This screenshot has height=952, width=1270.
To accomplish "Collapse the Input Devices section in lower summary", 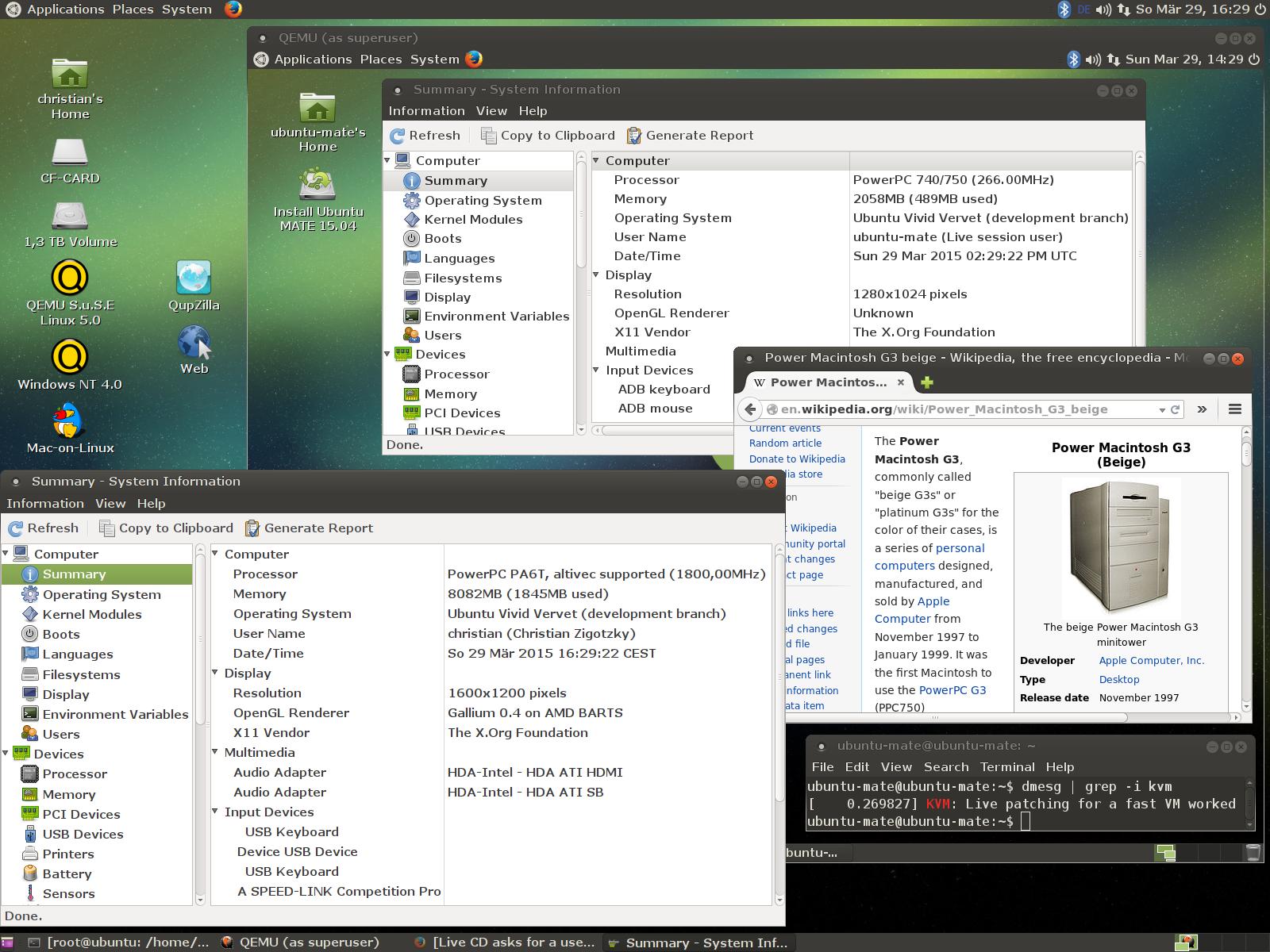I will pos(216,812).
